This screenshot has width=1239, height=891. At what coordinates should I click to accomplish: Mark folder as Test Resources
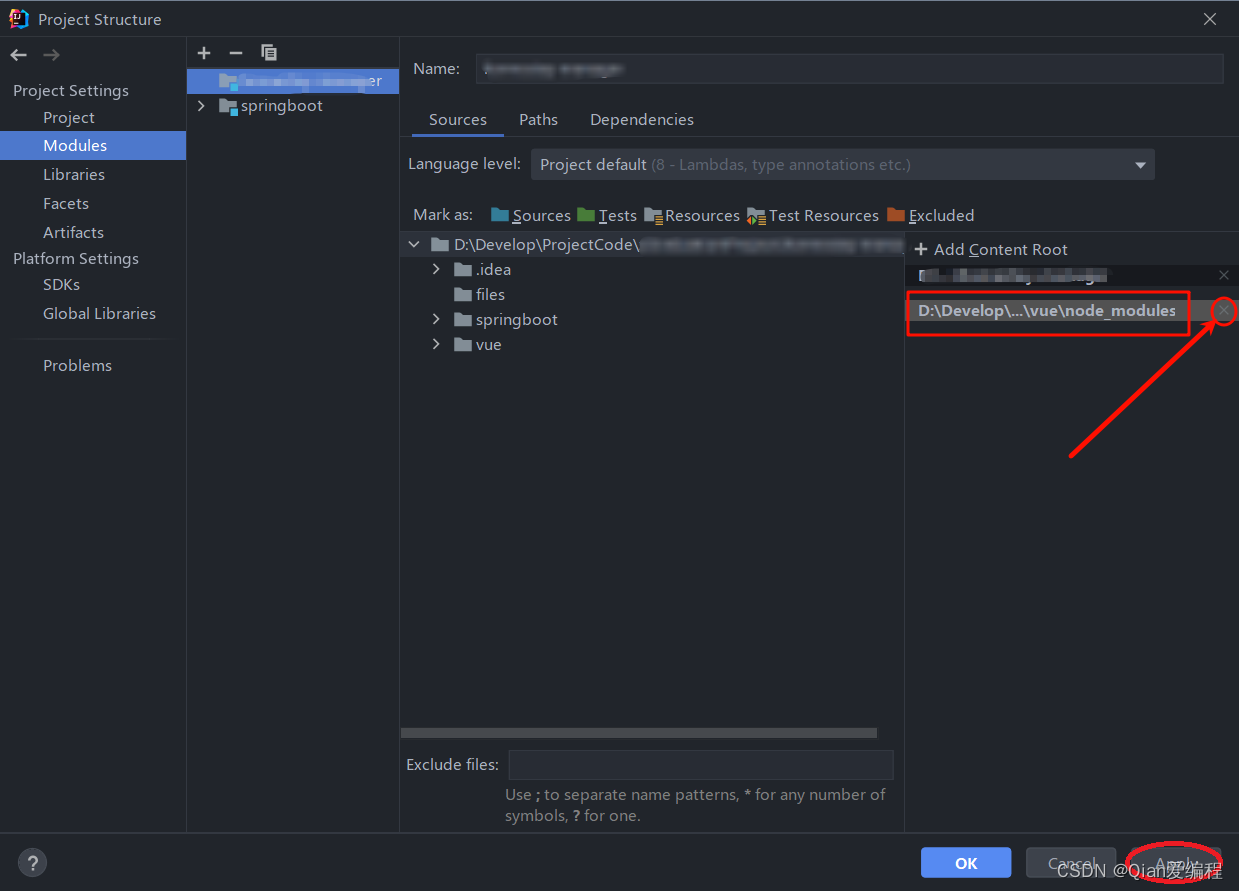(812, 215)
